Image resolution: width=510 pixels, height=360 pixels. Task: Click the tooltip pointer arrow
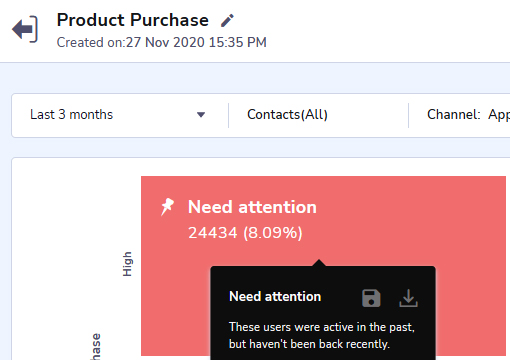pyautogui.click(x=319, y=263)
